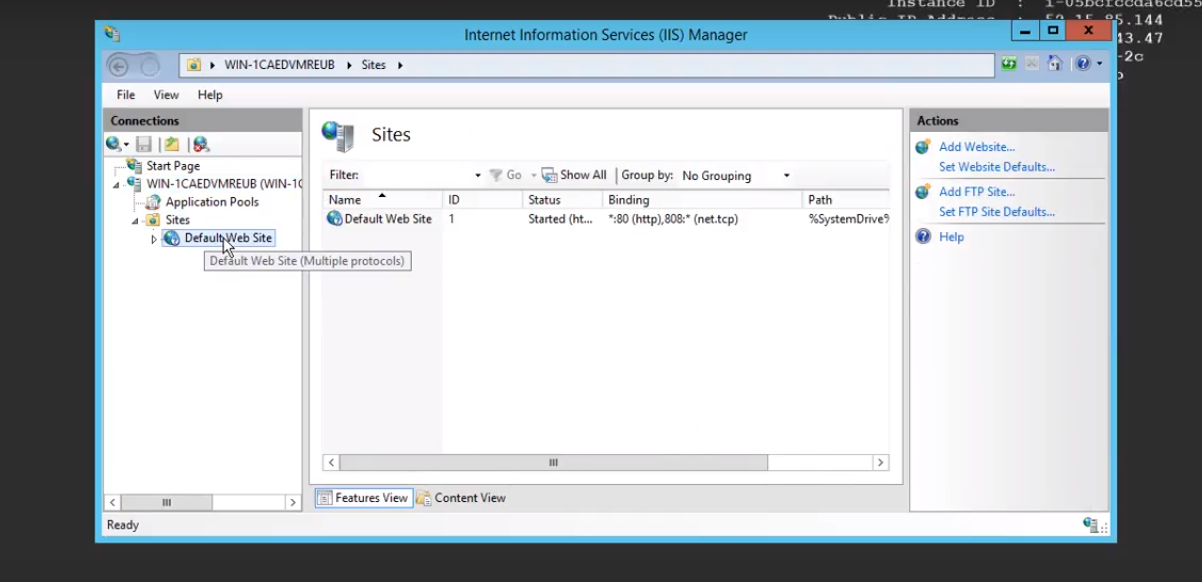Screen dimensions: 1202x582
Task: Click the Sites list scroll right arrow
Action: tap(880, 463)
